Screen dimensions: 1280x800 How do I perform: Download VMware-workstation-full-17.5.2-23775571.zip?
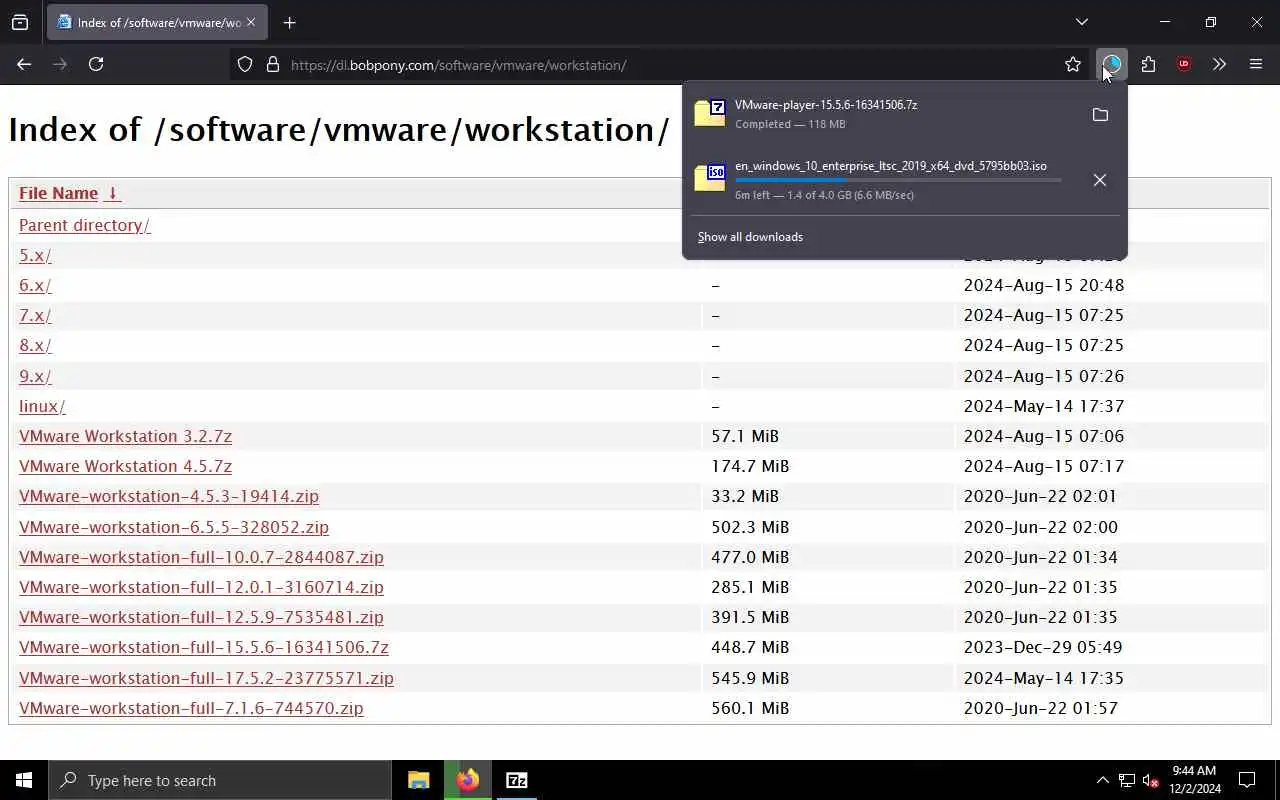(206, 678)
